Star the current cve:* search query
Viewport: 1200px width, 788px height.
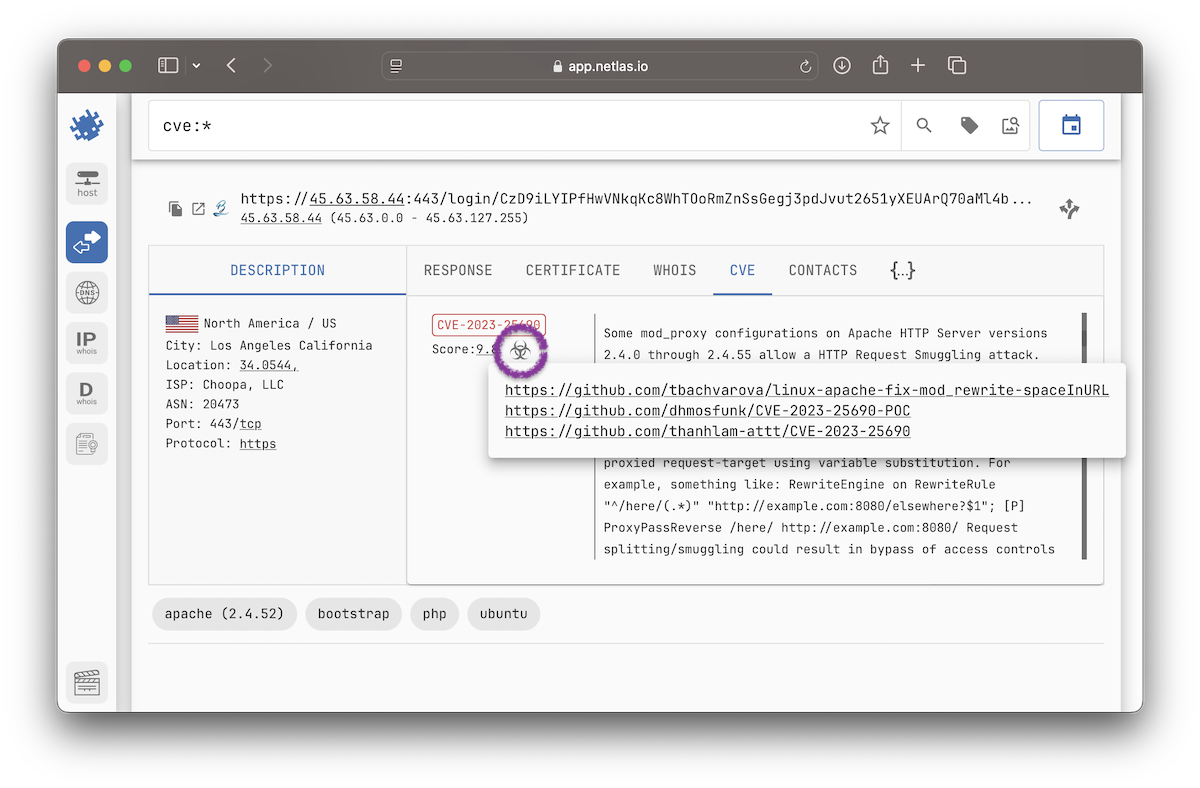coord(880,125)
